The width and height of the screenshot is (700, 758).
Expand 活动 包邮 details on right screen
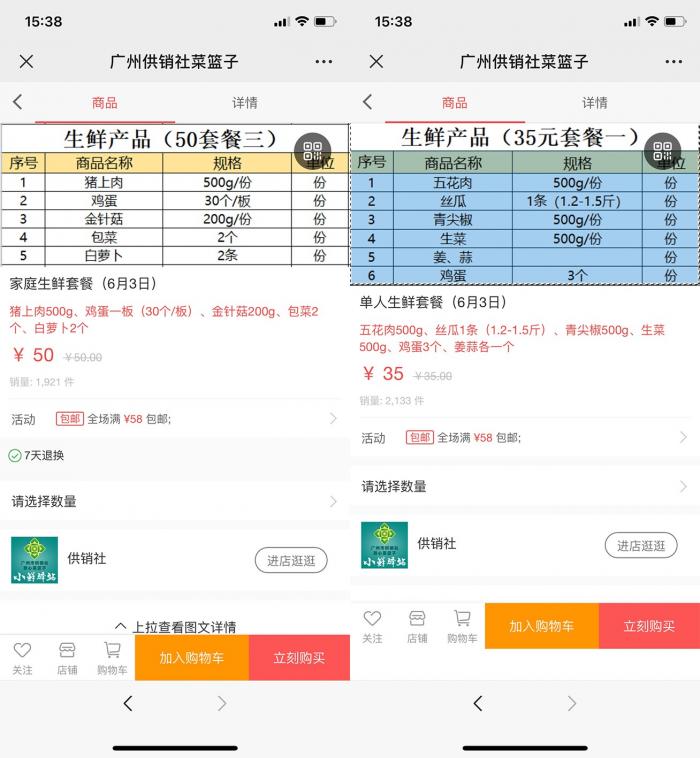[525, 437]
